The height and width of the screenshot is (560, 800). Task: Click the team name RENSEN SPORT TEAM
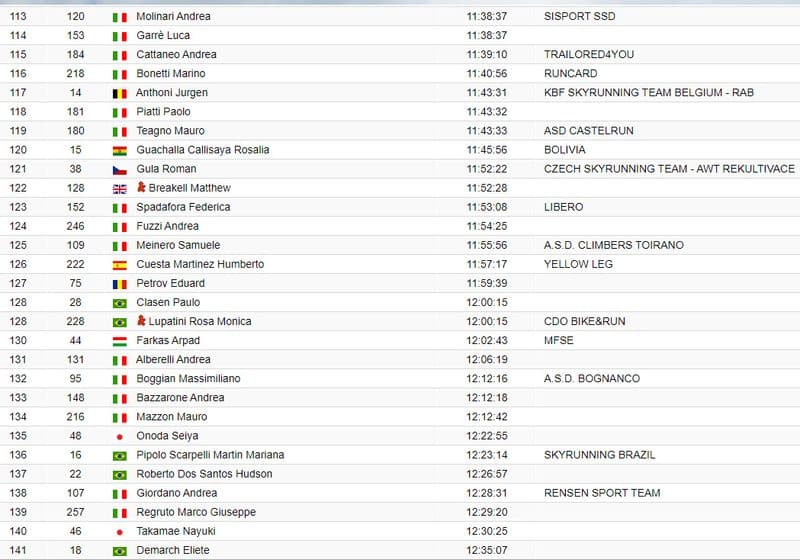click(x=602, y=493)
